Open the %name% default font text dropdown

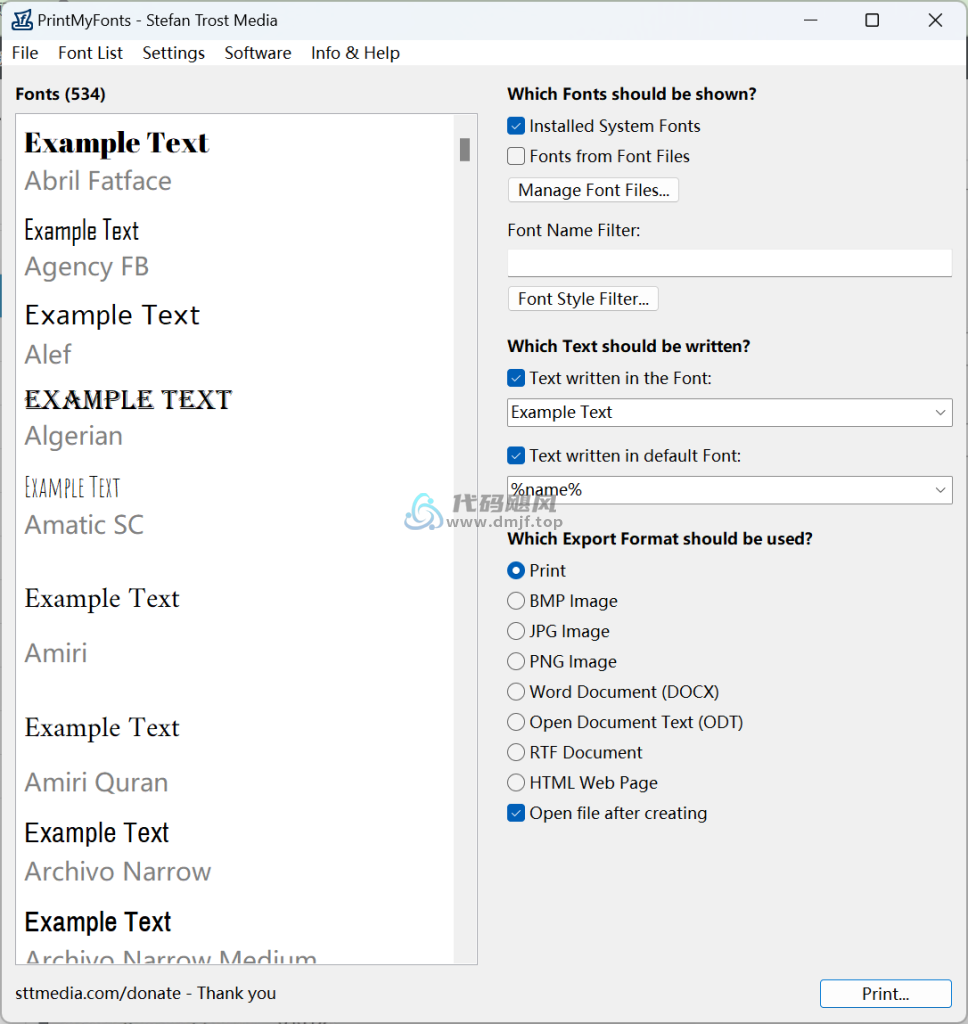point(940,490)
